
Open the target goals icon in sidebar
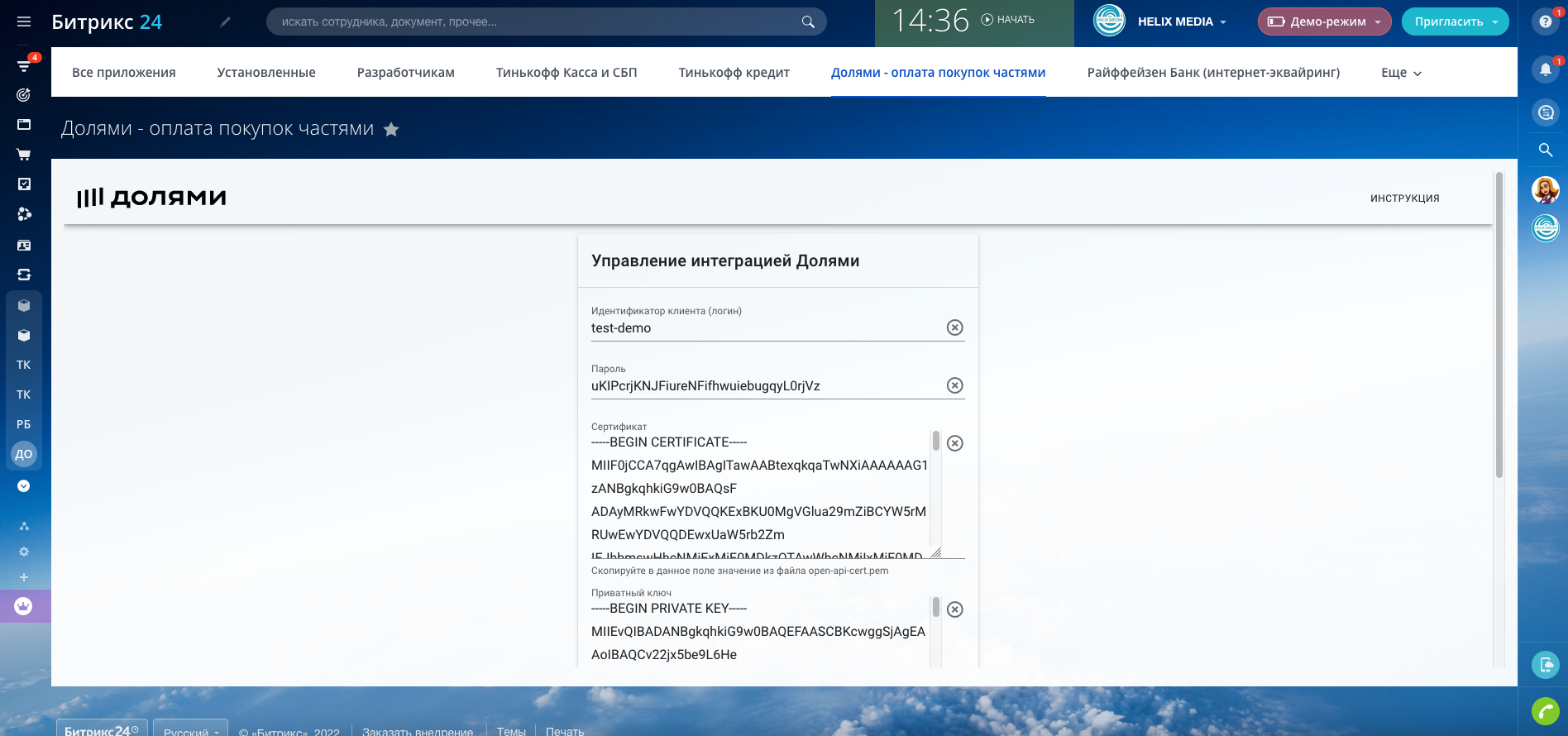click(x=24, y=95)
